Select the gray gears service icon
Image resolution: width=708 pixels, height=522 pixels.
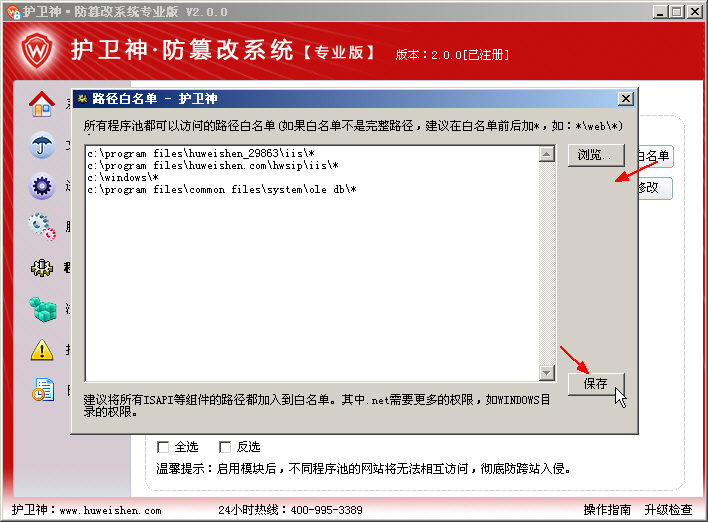pos(42,227)
